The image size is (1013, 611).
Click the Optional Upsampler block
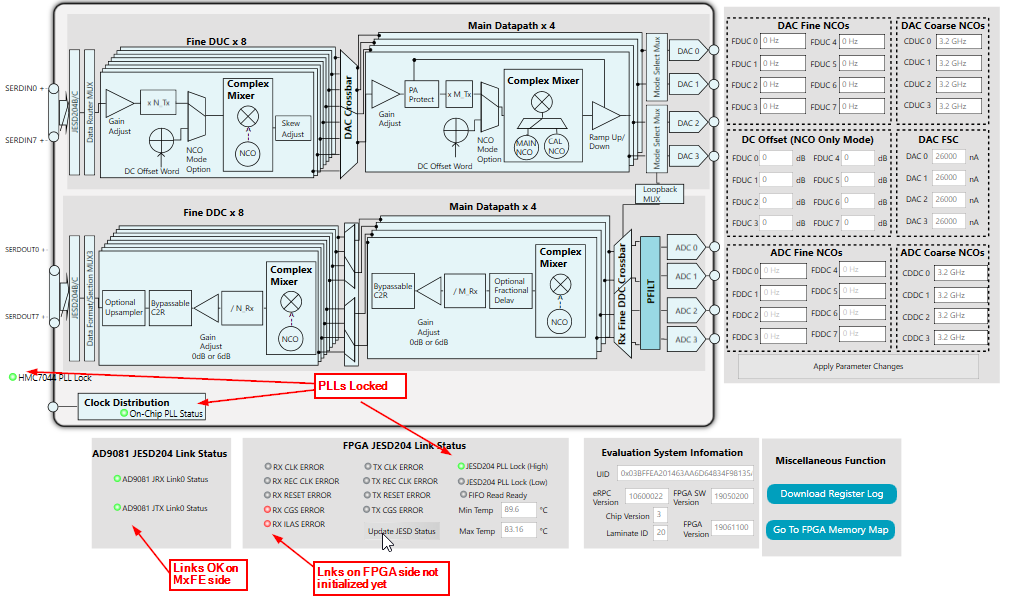point(123,308)
